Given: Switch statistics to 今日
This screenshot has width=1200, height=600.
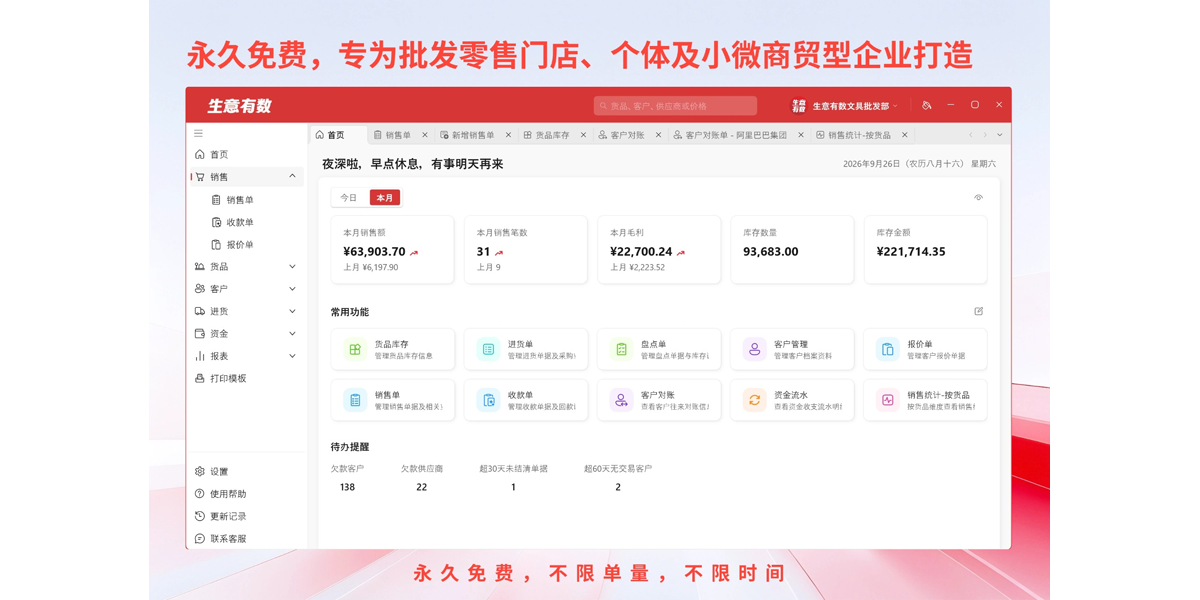Looking at the screenshot, I should [x=348, y=198].
